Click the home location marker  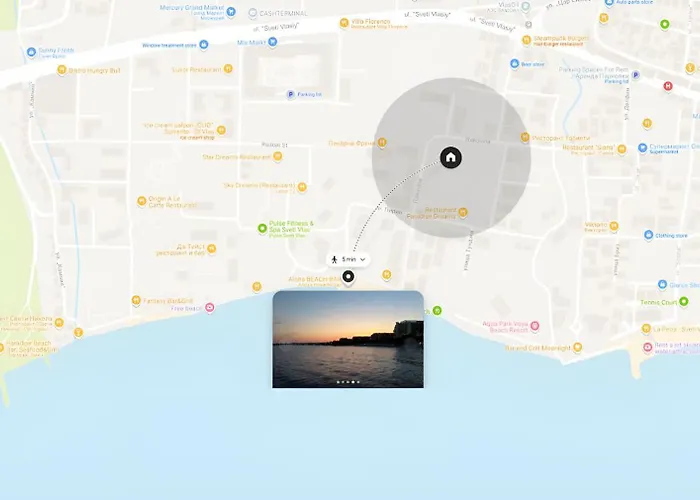click(x=451, y=157)
